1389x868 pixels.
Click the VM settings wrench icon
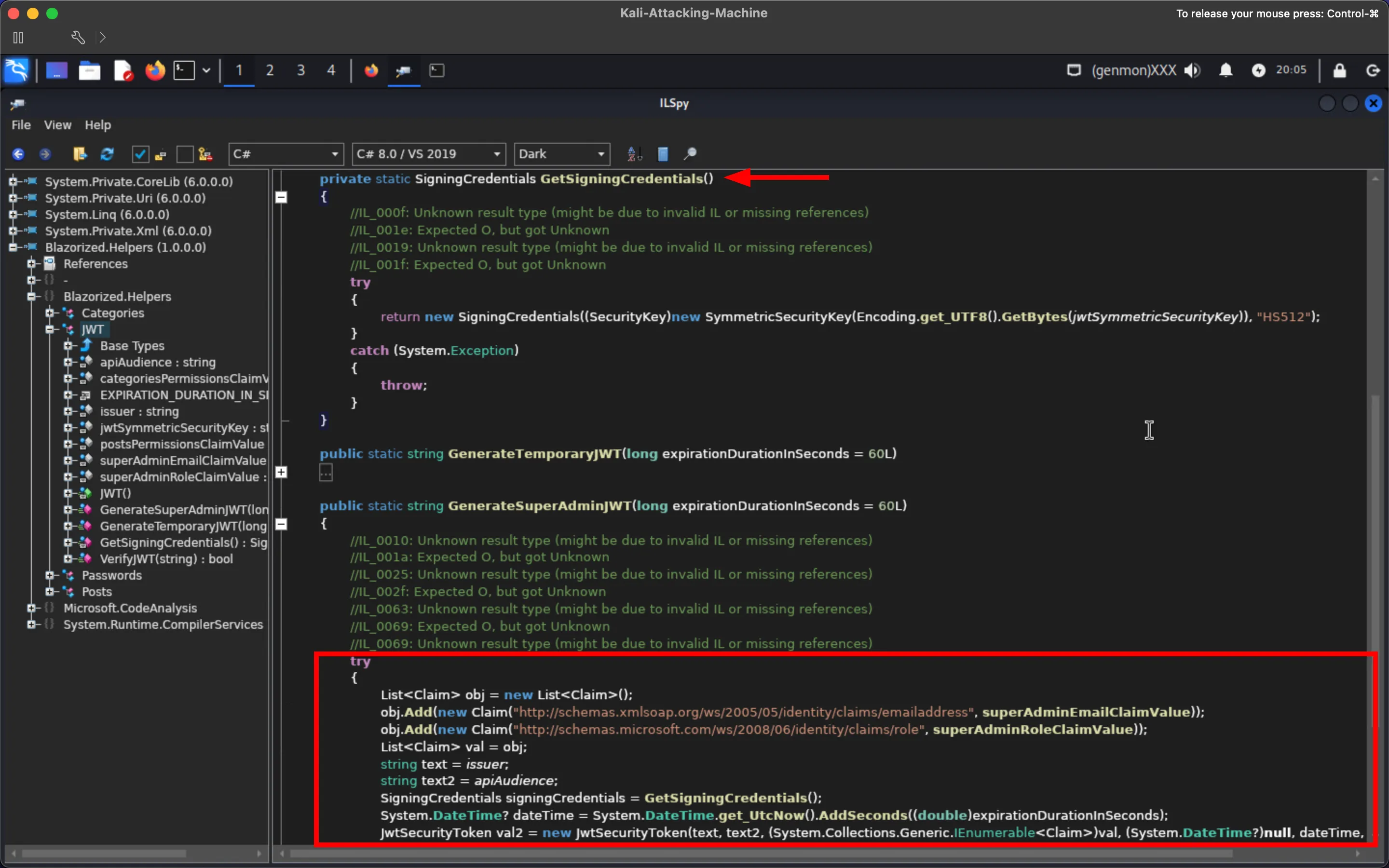78,37
